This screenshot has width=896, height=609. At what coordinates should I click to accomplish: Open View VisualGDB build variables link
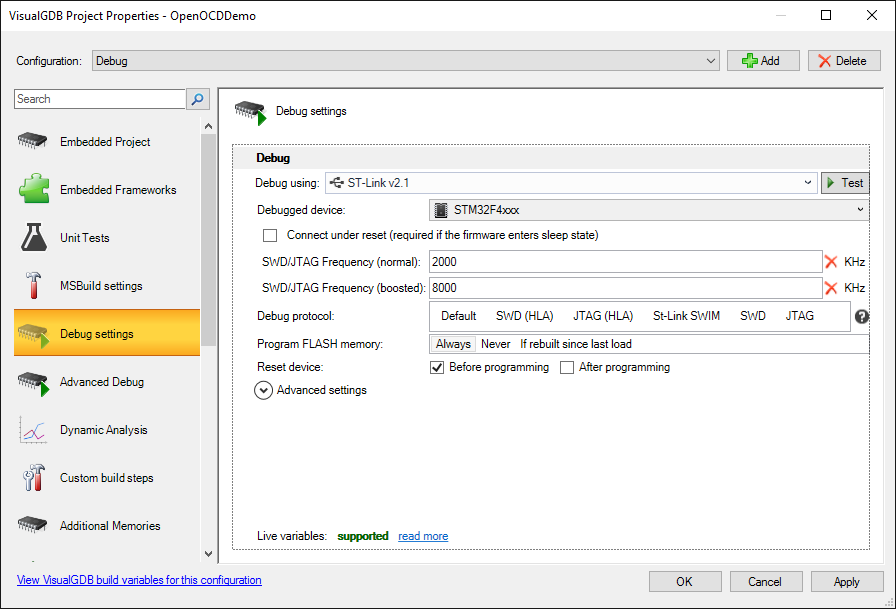[x=139, y=580]
